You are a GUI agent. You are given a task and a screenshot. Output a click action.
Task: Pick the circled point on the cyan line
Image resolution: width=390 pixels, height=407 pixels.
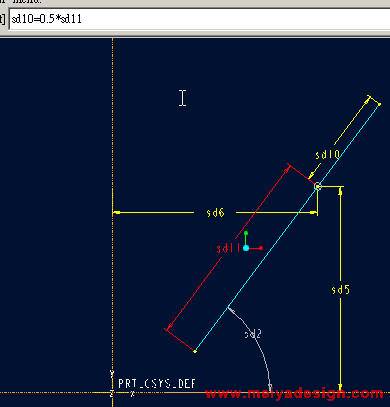317,186
